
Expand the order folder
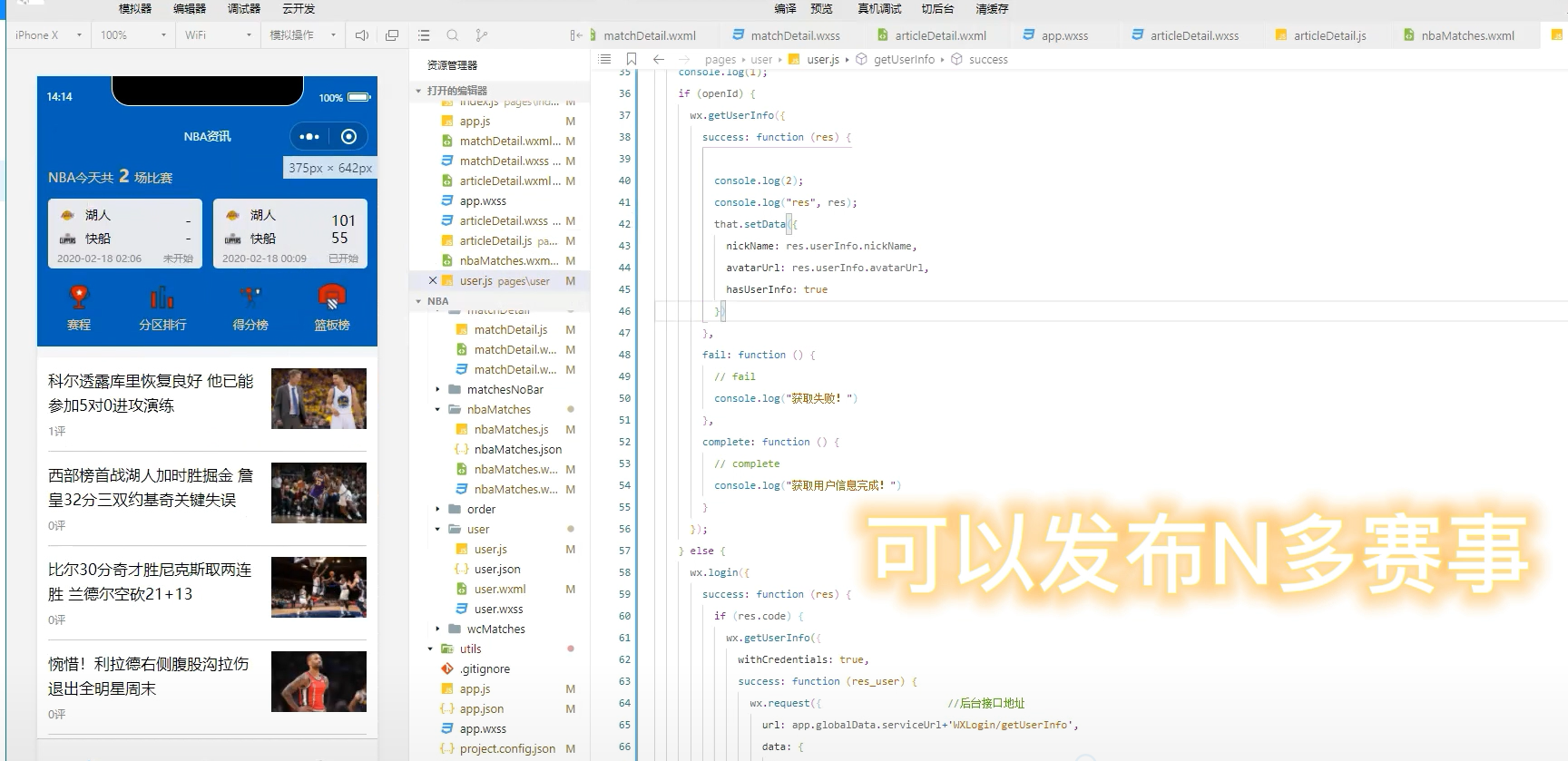coord(437,509)
